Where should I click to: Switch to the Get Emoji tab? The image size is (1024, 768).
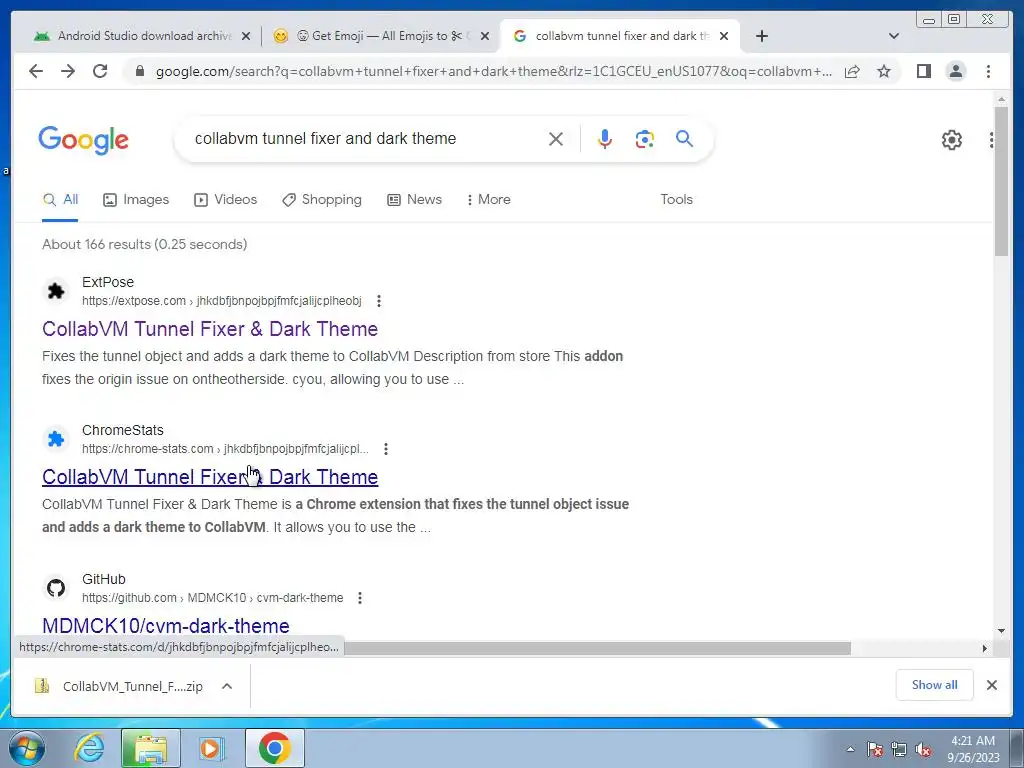382,37
